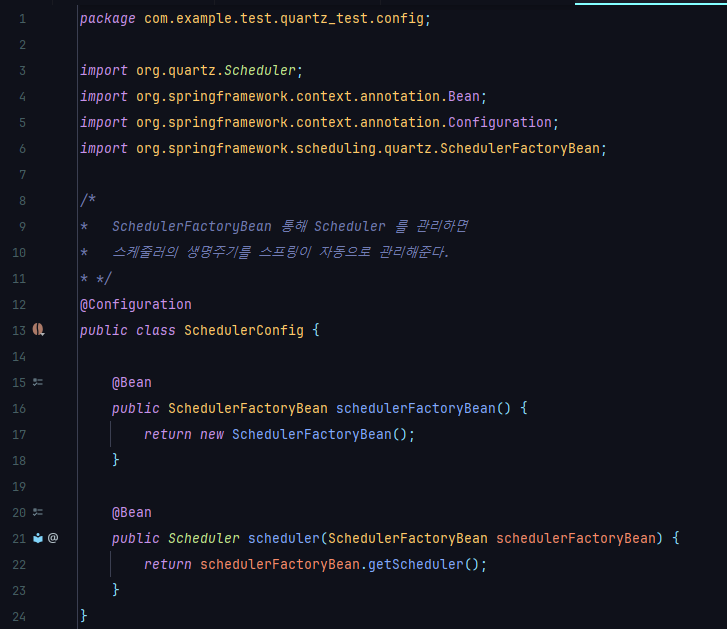Click the @Configuration annotation on line 12
Image resolution: width=727 pixels, height=629 pixels.
point(135,305)
